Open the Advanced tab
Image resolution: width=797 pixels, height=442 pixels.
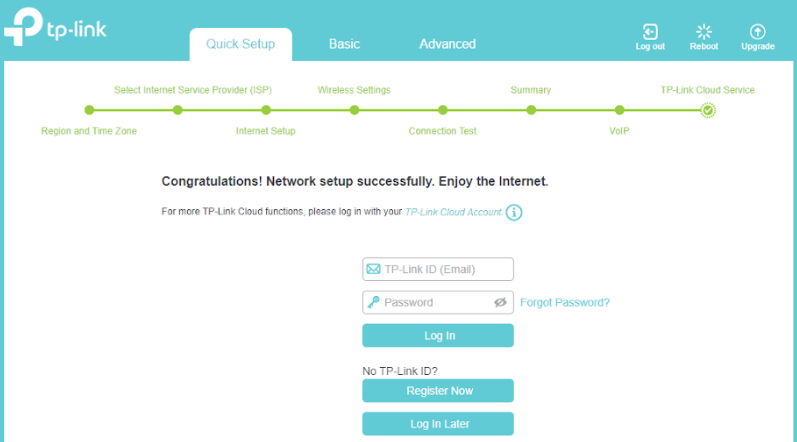click(447, 44)
